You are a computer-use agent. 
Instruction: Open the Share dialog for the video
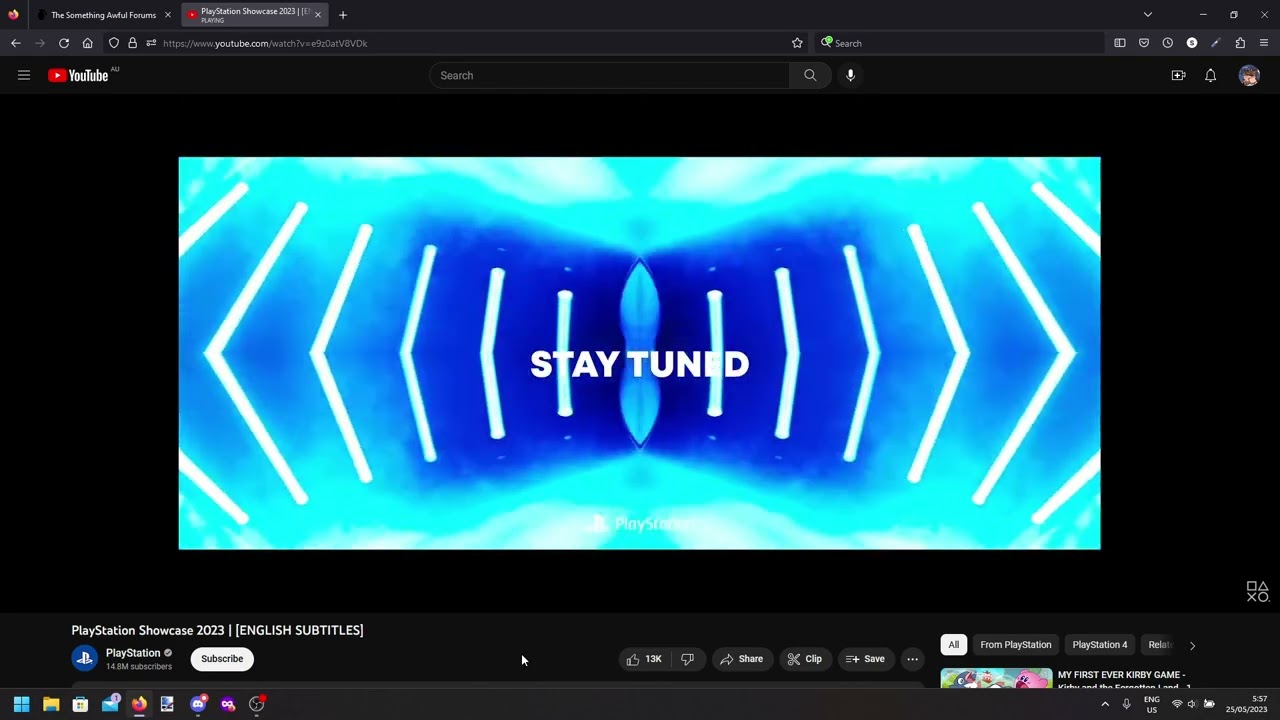741,659
